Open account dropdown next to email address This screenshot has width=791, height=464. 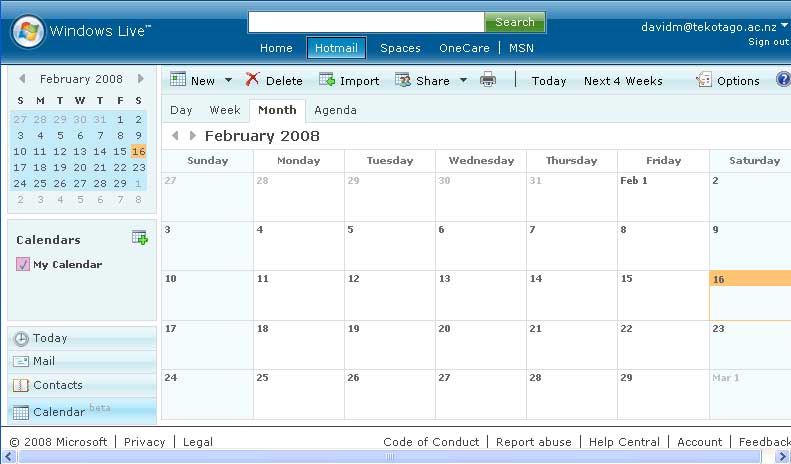coord(784,25)
